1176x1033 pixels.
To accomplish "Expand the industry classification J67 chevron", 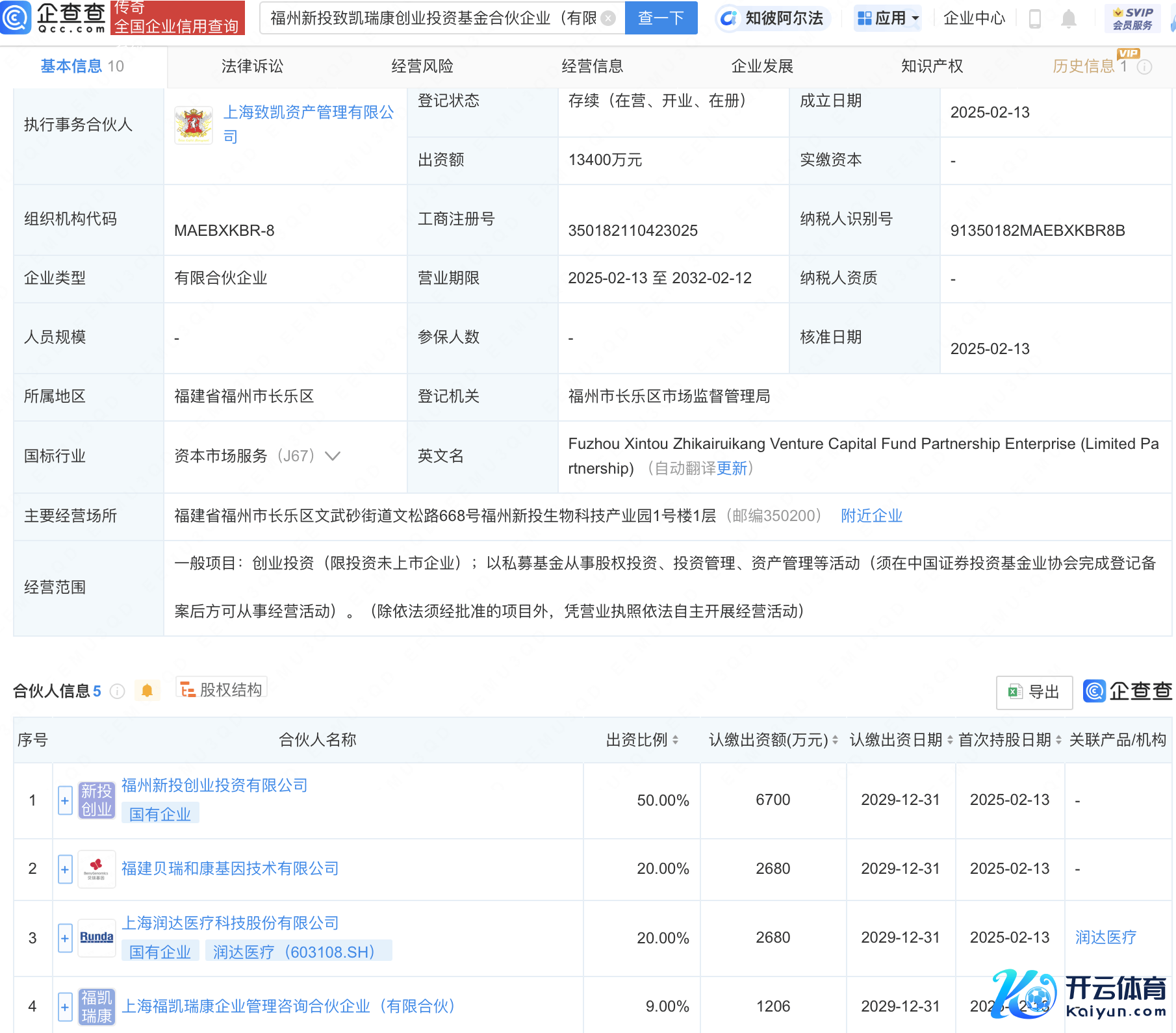I will 333,456.
